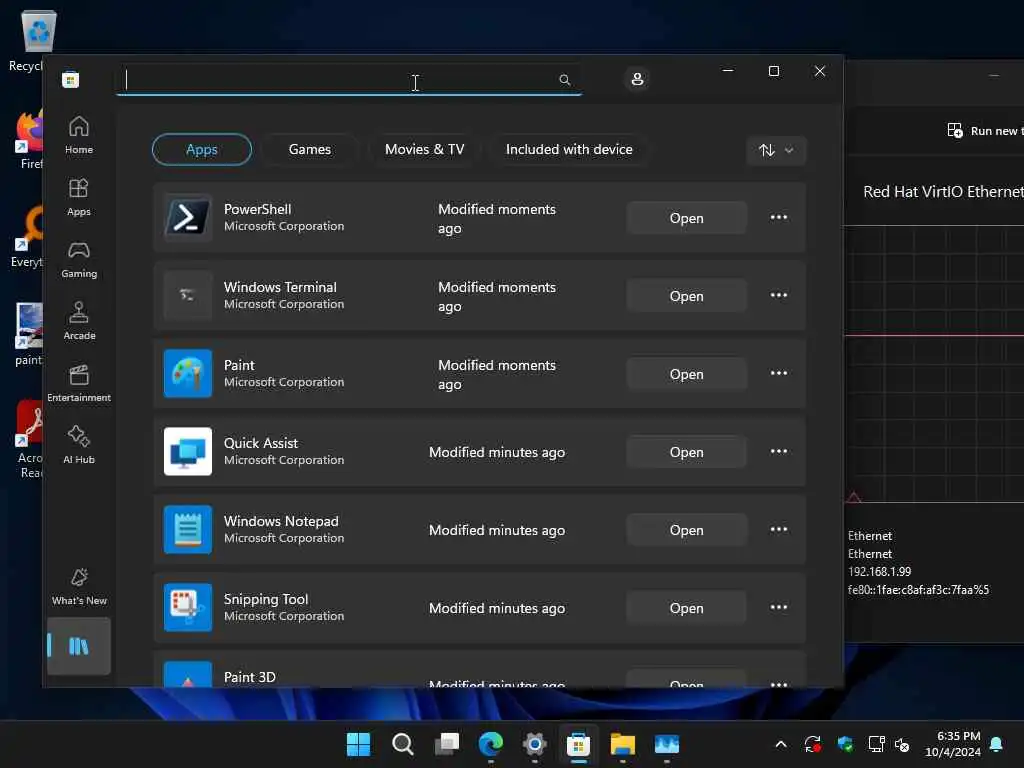1024x768 pixels.
Task: Click the Microsoft Store logo icon
Action: [x=71, y=80]
